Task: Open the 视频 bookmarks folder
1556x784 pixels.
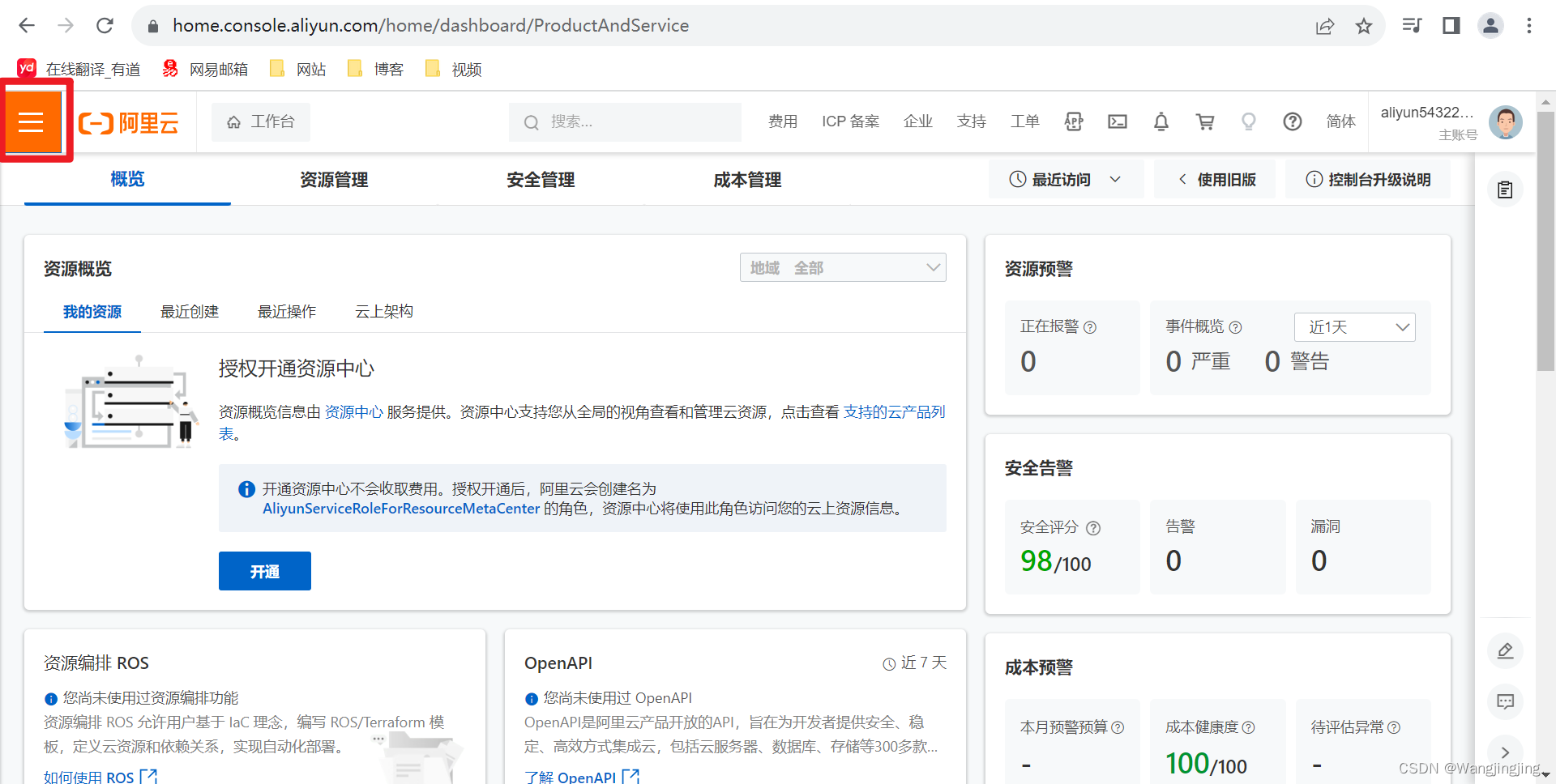Action: 453,69
